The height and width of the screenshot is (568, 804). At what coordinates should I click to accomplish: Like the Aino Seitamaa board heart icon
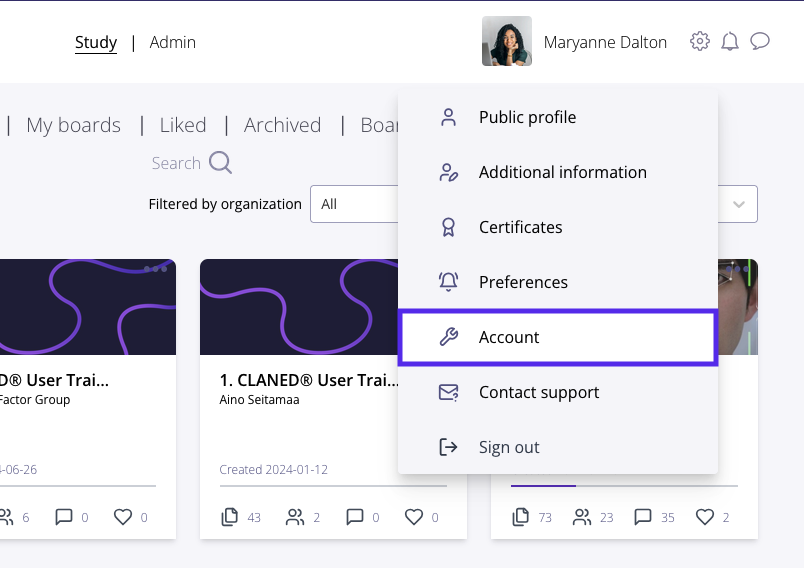pyautogui.click(x=414, y=517)
